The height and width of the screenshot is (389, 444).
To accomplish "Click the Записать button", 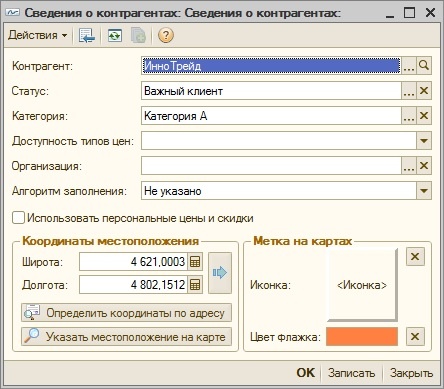I will point(351,373).
